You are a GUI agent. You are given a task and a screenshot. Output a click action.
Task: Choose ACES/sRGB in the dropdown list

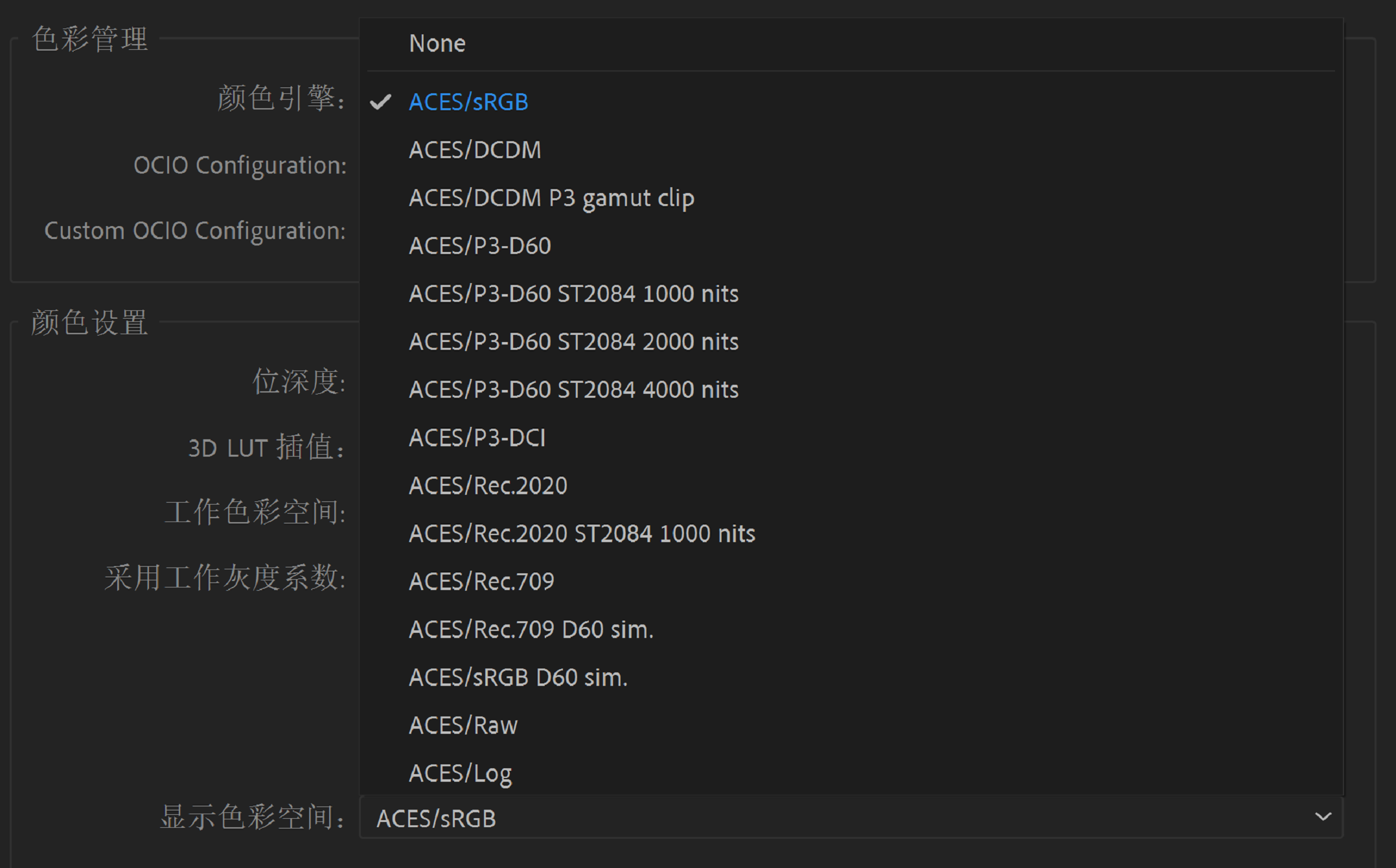(468, 102)
